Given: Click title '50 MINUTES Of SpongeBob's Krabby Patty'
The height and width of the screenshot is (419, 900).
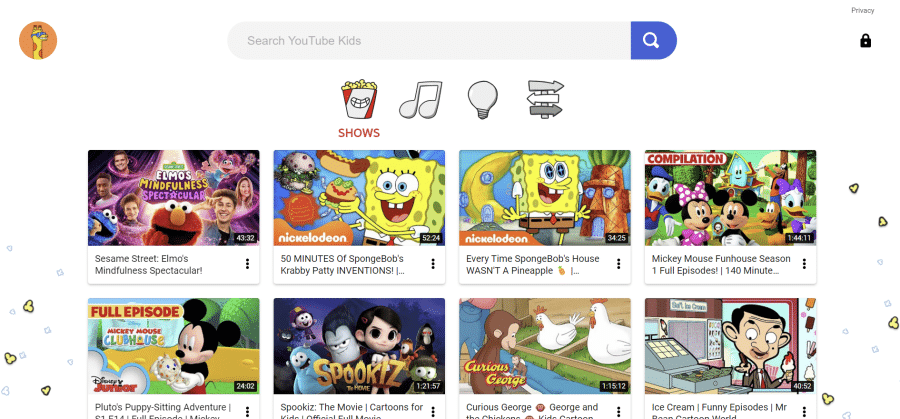Looking at the screenshot, I should coord(343,265).
